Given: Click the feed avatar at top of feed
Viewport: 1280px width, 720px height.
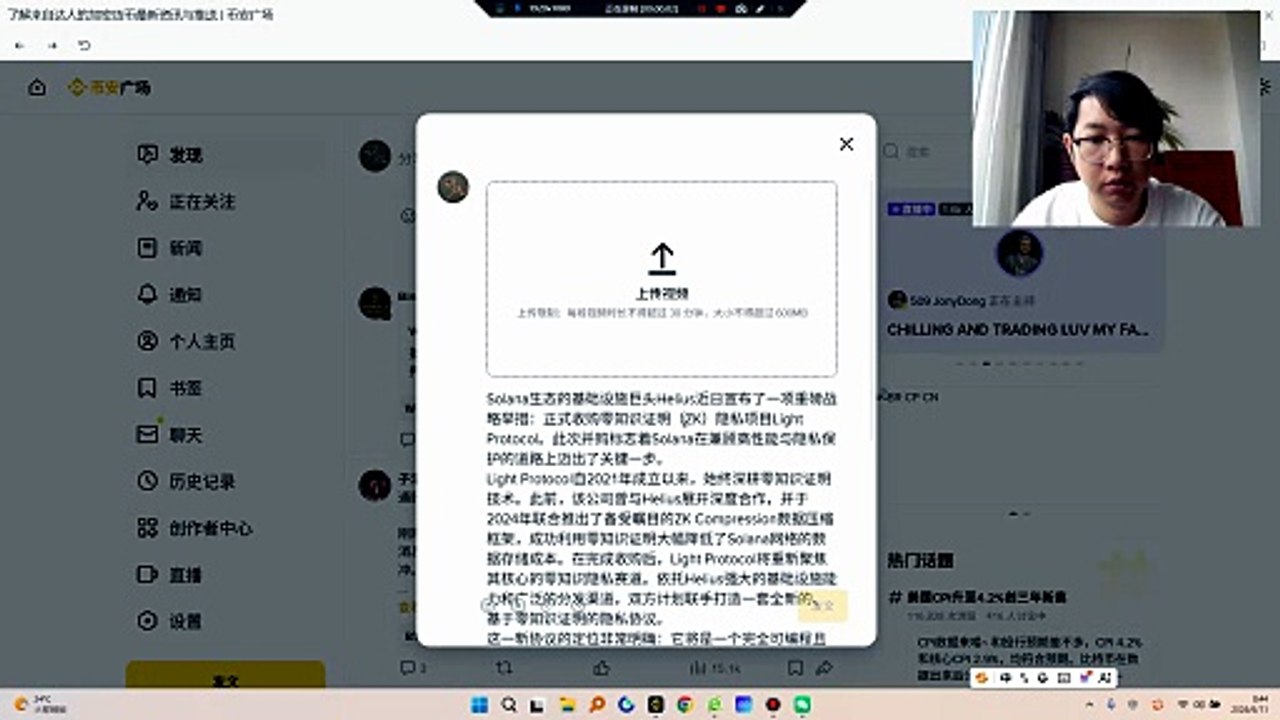Looking at the screenshot, I should (375, 156).
